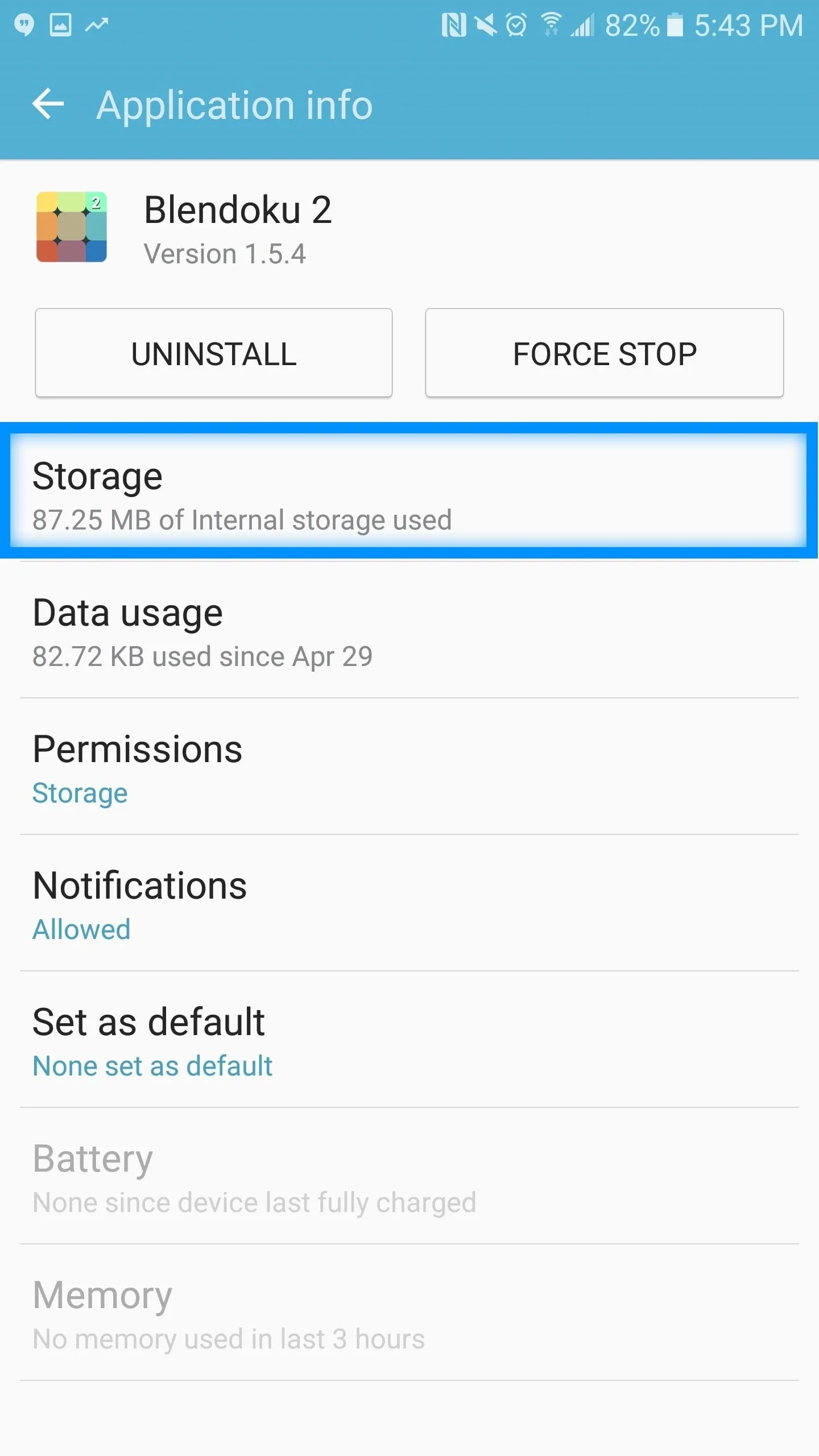Tap the image notification icon in status bar
Screen dimensions: 819x1456
click(60, 25)
